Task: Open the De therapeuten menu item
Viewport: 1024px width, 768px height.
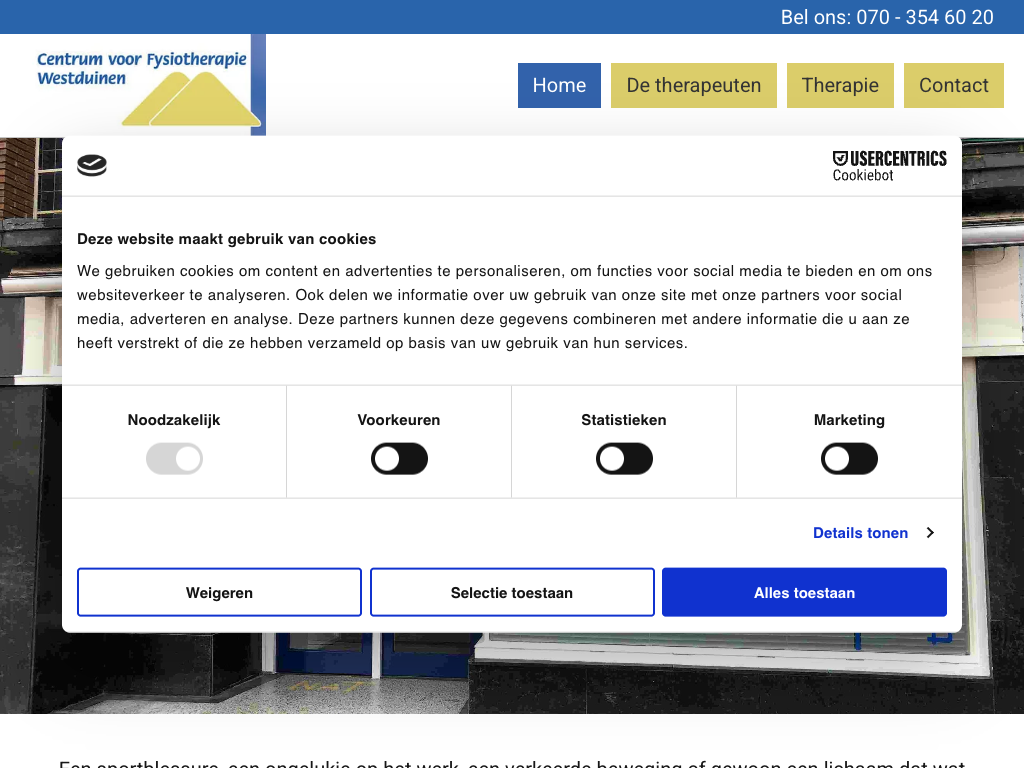Action: click(x=694, y=86)
